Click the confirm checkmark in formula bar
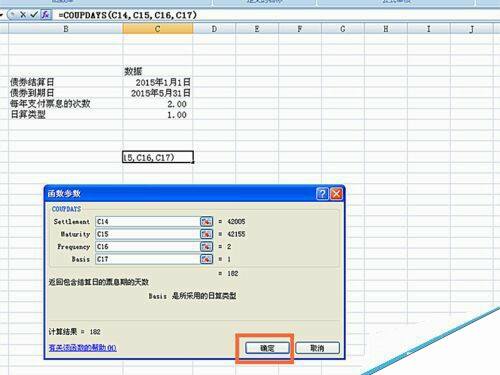This screenshot has height=375, width=500. pyautogui.click(x=34, y=15)
